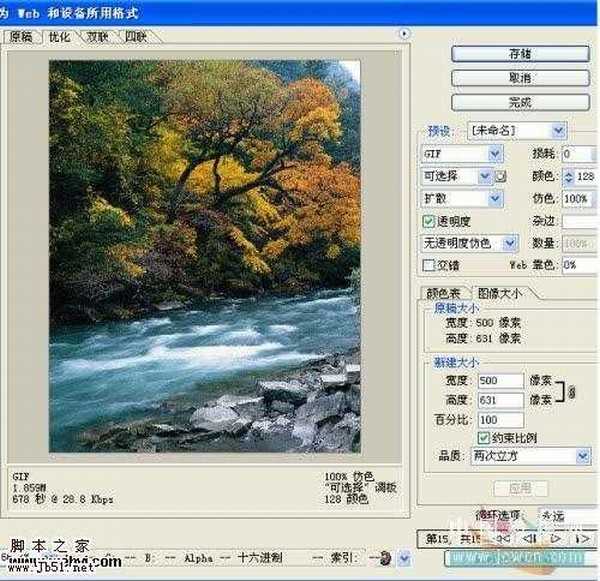Viewport: 600px width, 581px height.
Task: Switch to the 双联 2-up view tab
Action: click(x=96, y=37)
